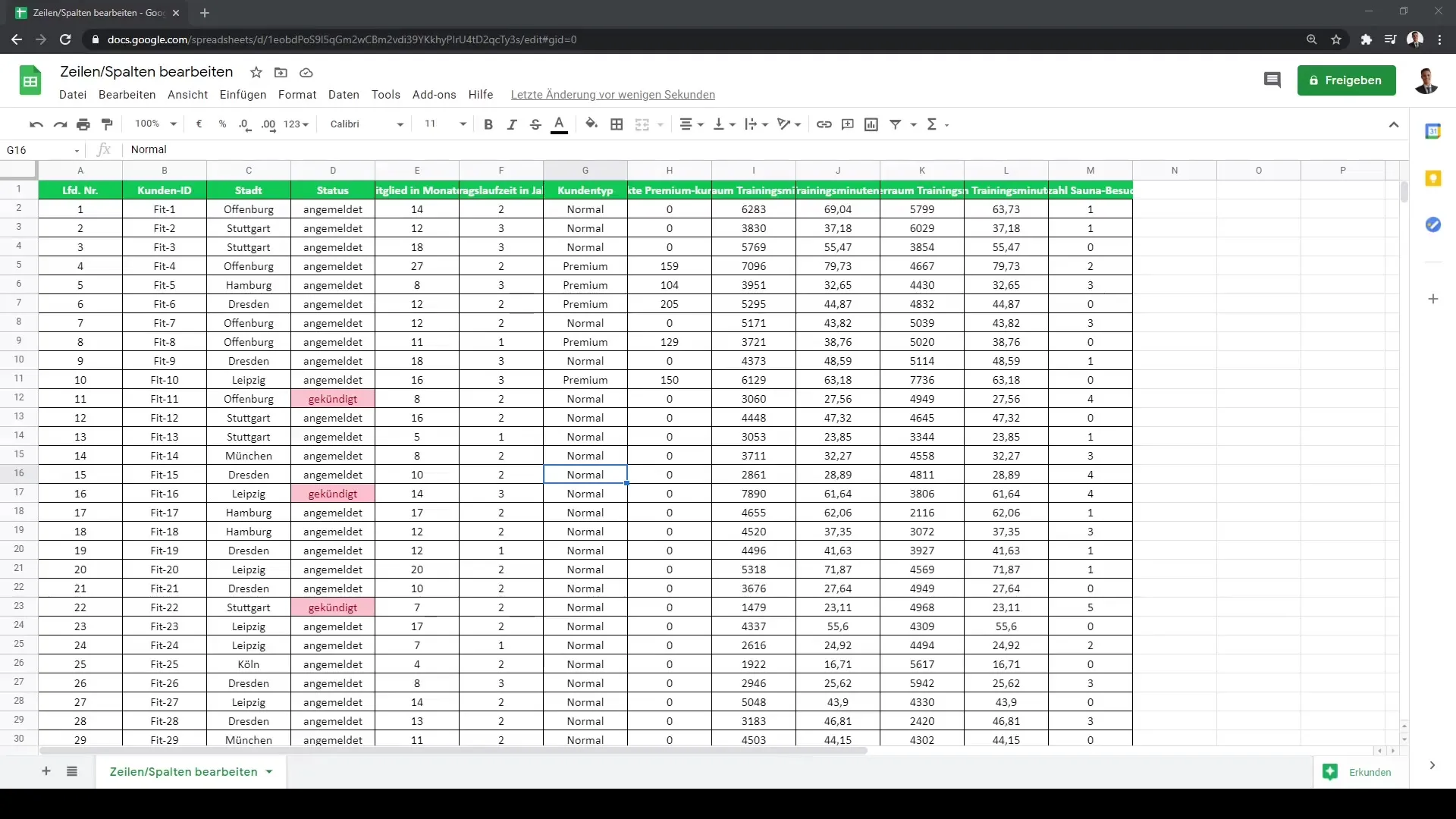The width and height of the screenshot is (1456, 819).
Task: Click the sum sigma icon
Action: (x=933, y=124)
